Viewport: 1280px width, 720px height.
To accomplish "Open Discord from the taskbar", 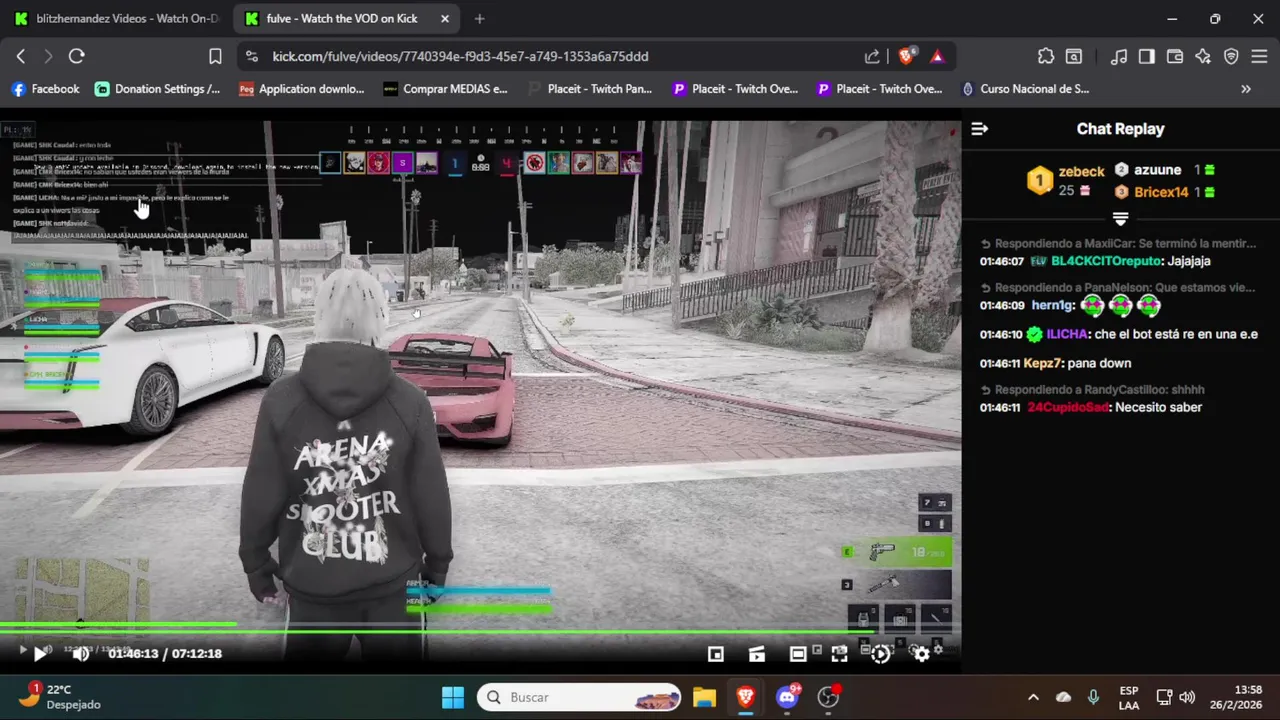I will (x=787, y=697).
